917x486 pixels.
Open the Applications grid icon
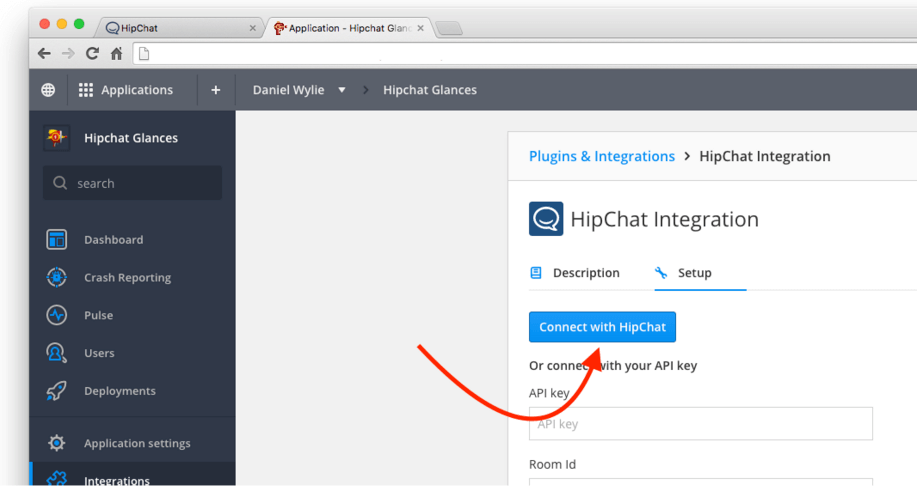85,90
